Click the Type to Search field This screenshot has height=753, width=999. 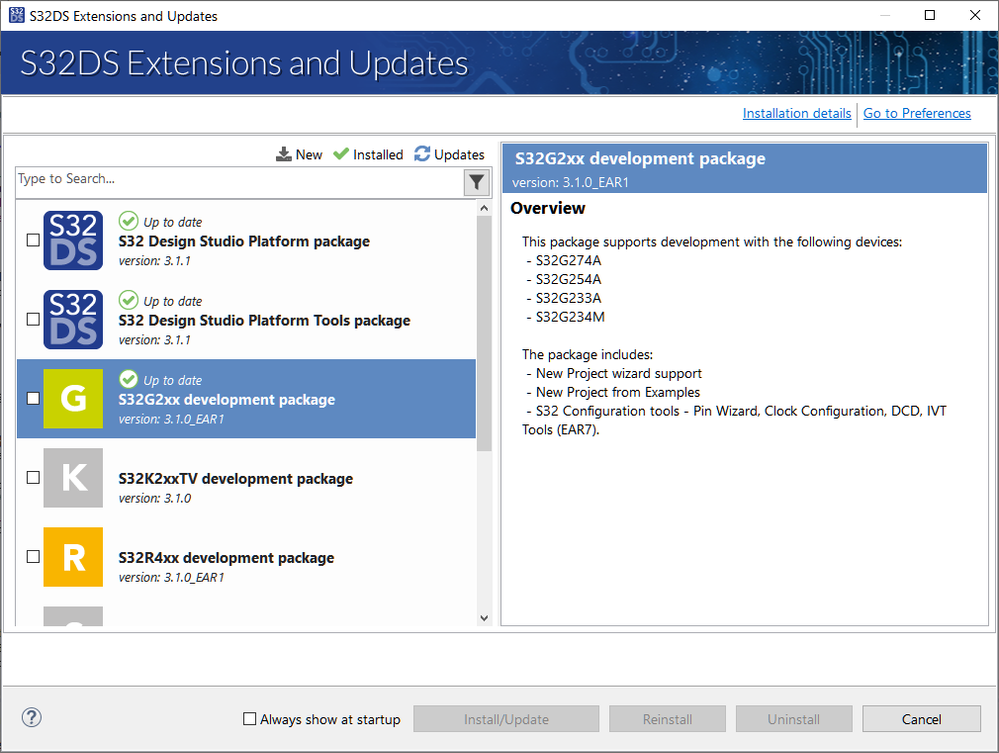coord(200,182)
